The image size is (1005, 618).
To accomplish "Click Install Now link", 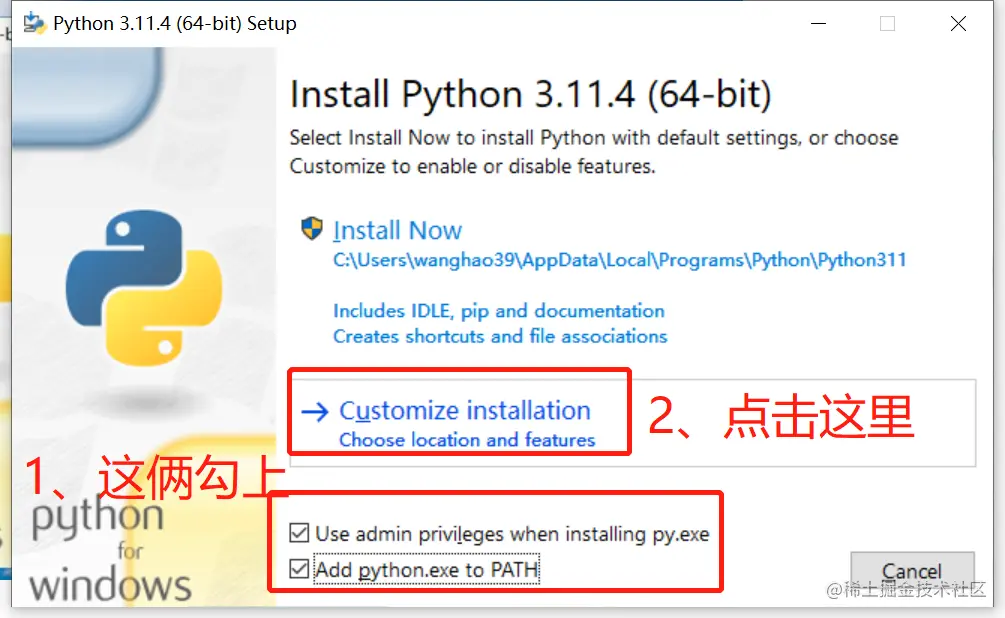I will (397, 230).
